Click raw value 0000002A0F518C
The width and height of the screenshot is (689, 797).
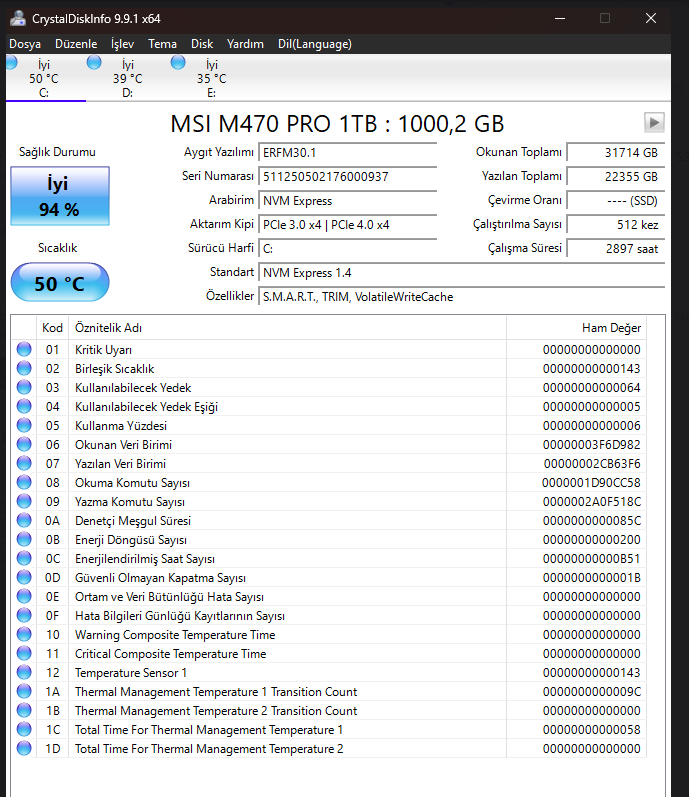tap(591, 502)
